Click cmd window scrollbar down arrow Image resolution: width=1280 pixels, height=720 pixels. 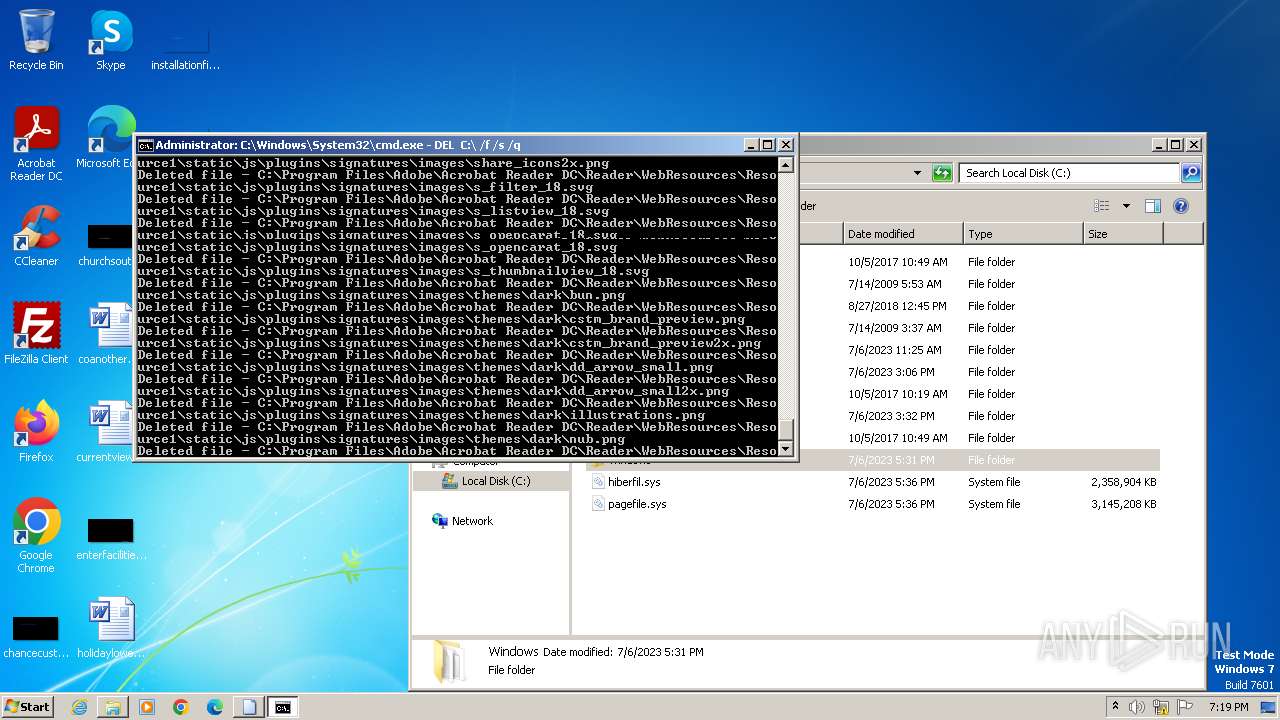(786, 449)
